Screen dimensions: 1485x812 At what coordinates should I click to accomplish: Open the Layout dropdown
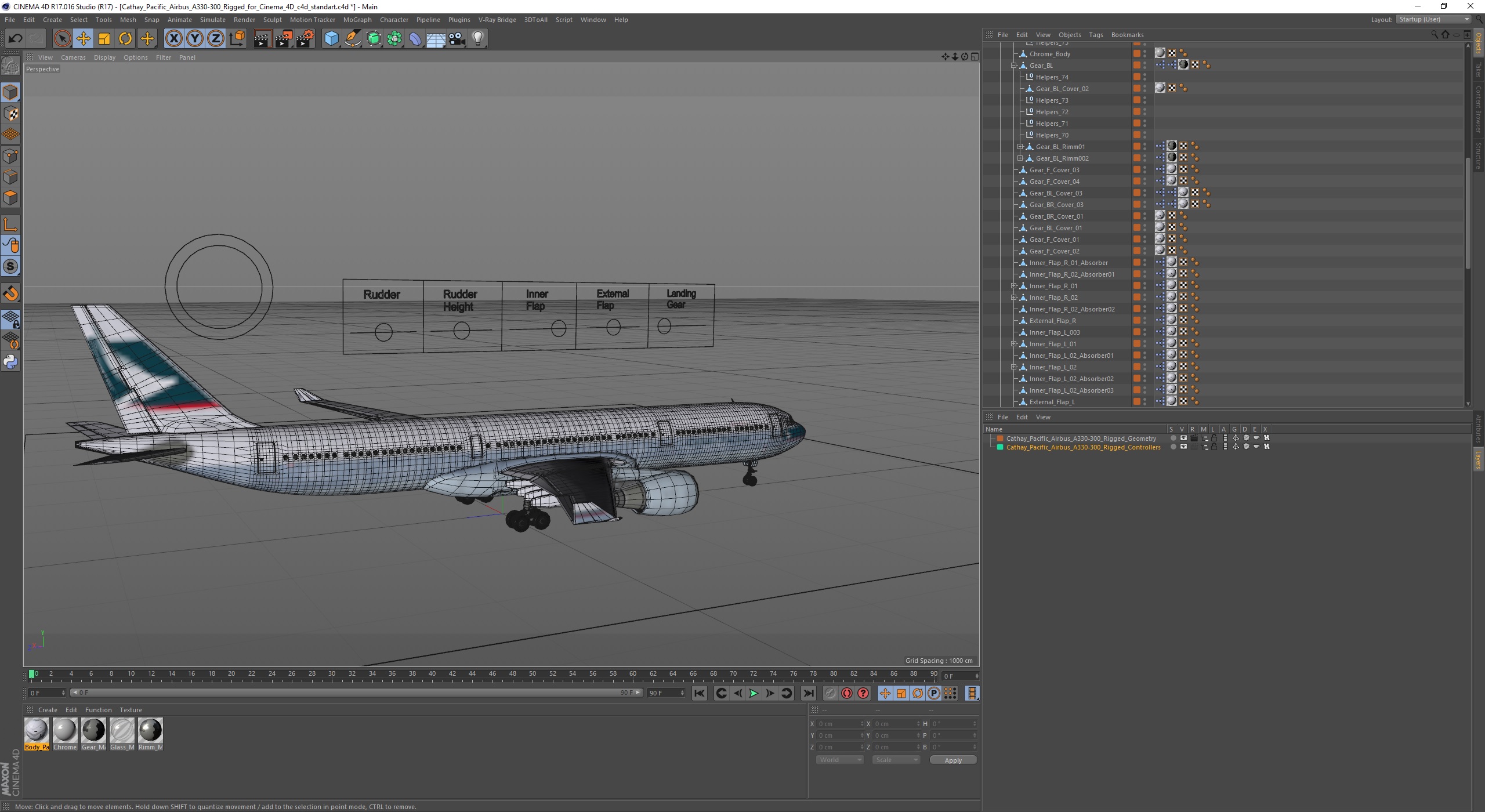(x=1433, y=19)
